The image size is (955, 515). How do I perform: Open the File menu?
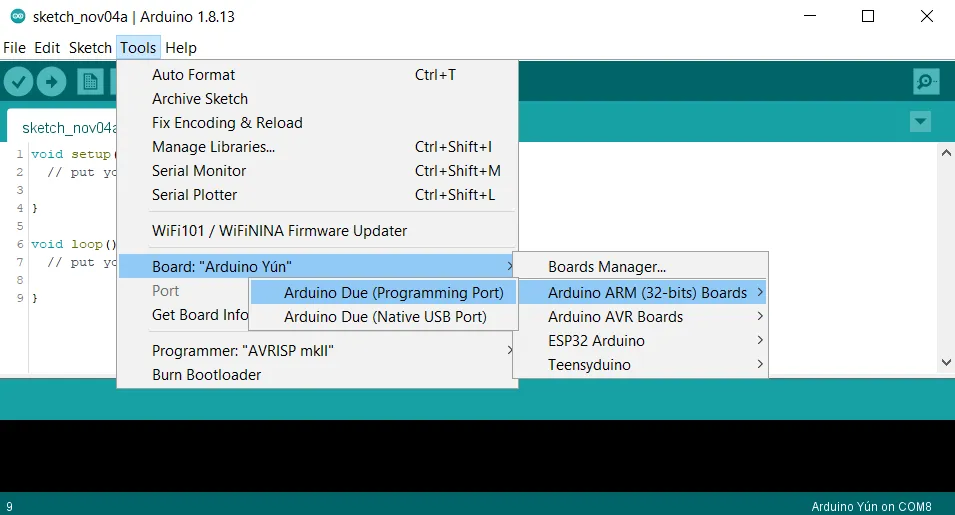pyautogui.click(x=14, y=48)
